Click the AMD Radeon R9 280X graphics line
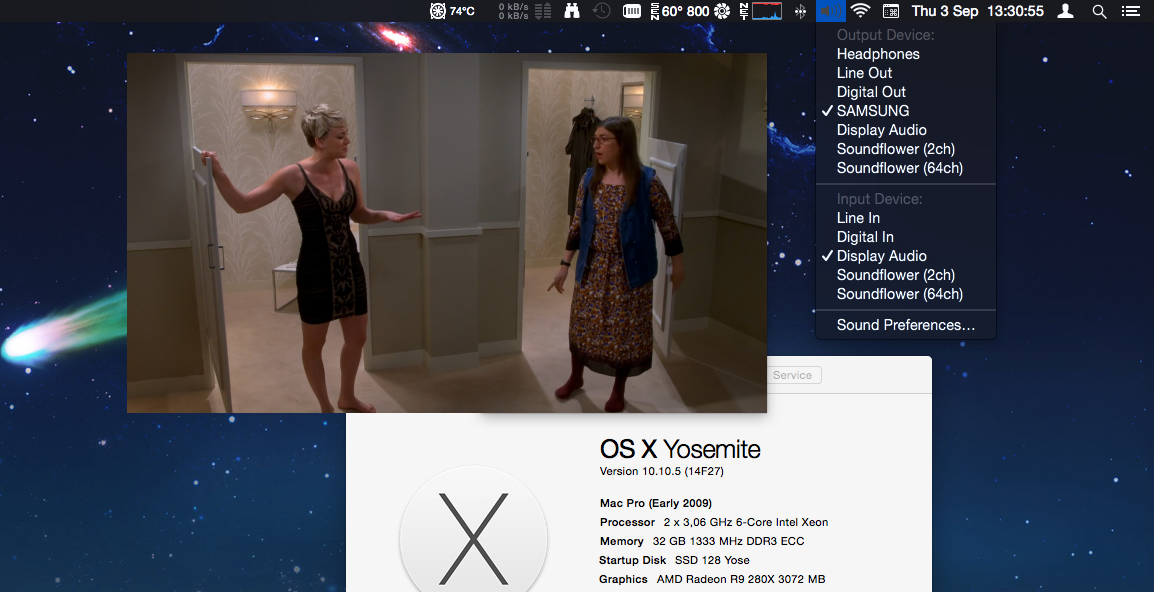Viewport: 1154px width, 592px height. (712, 579)
